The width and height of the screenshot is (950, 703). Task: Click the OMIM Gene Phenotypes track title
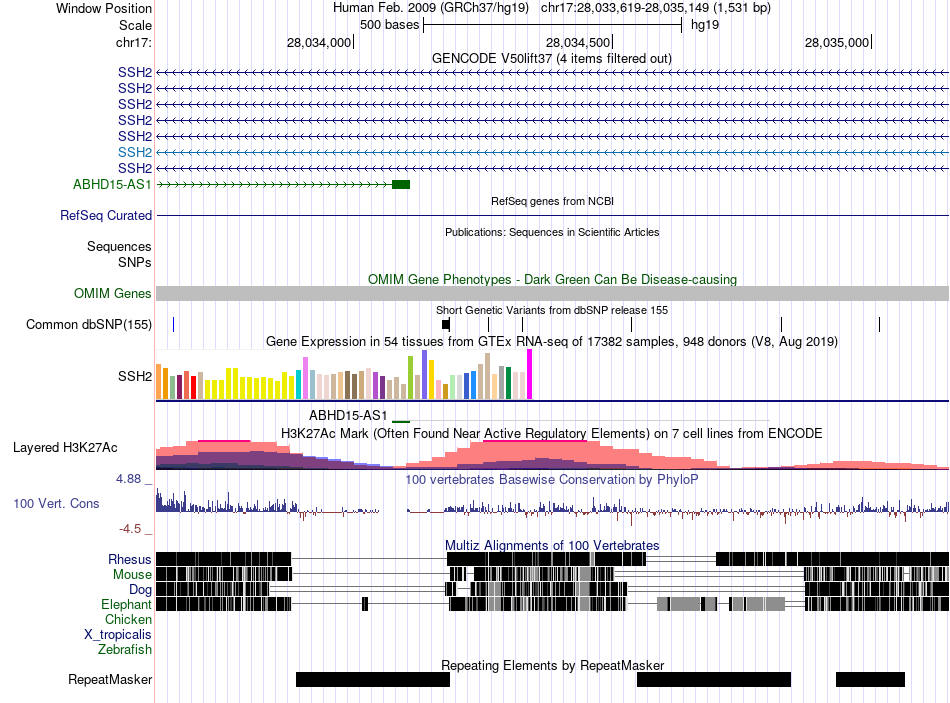[553, 279]
